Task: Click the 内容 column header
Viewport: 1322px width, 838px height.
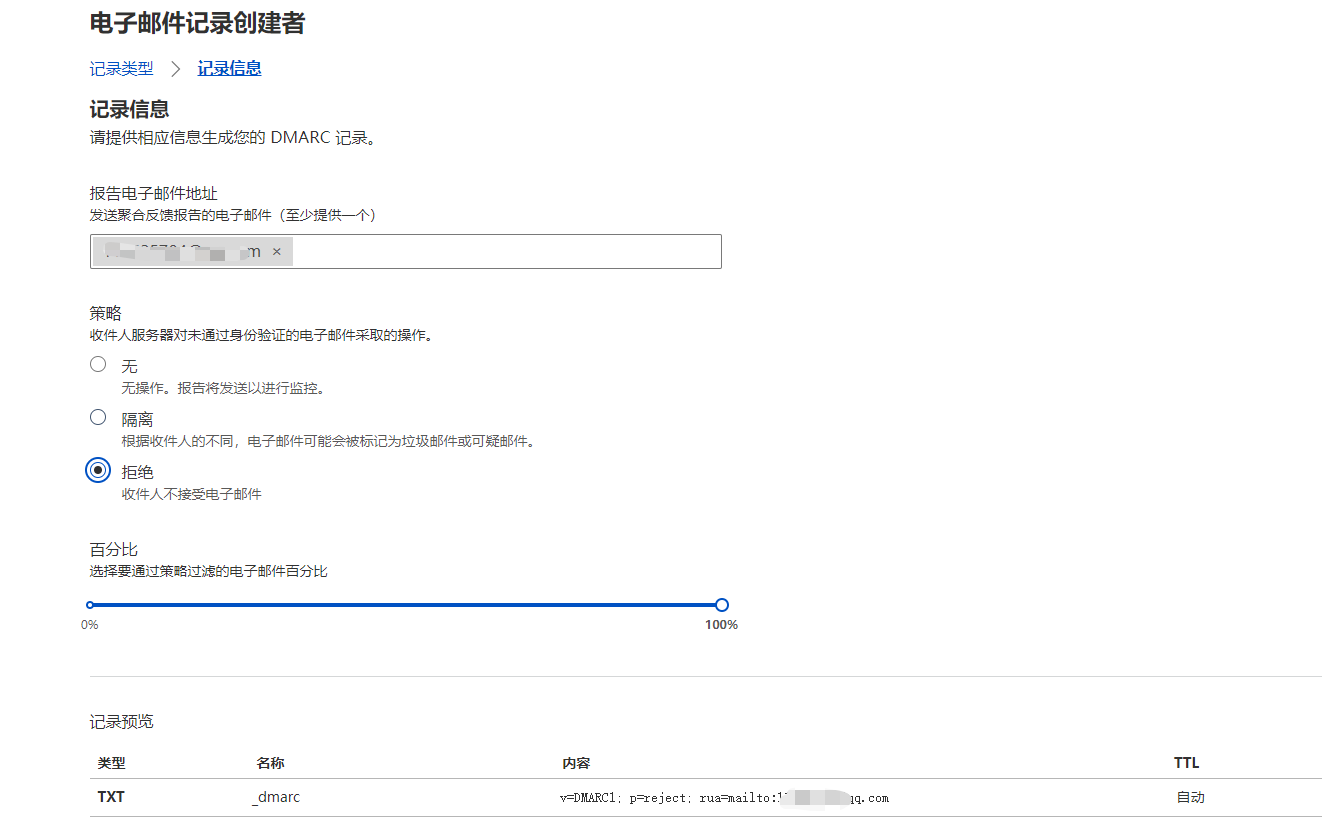Action: coord(576,763)
